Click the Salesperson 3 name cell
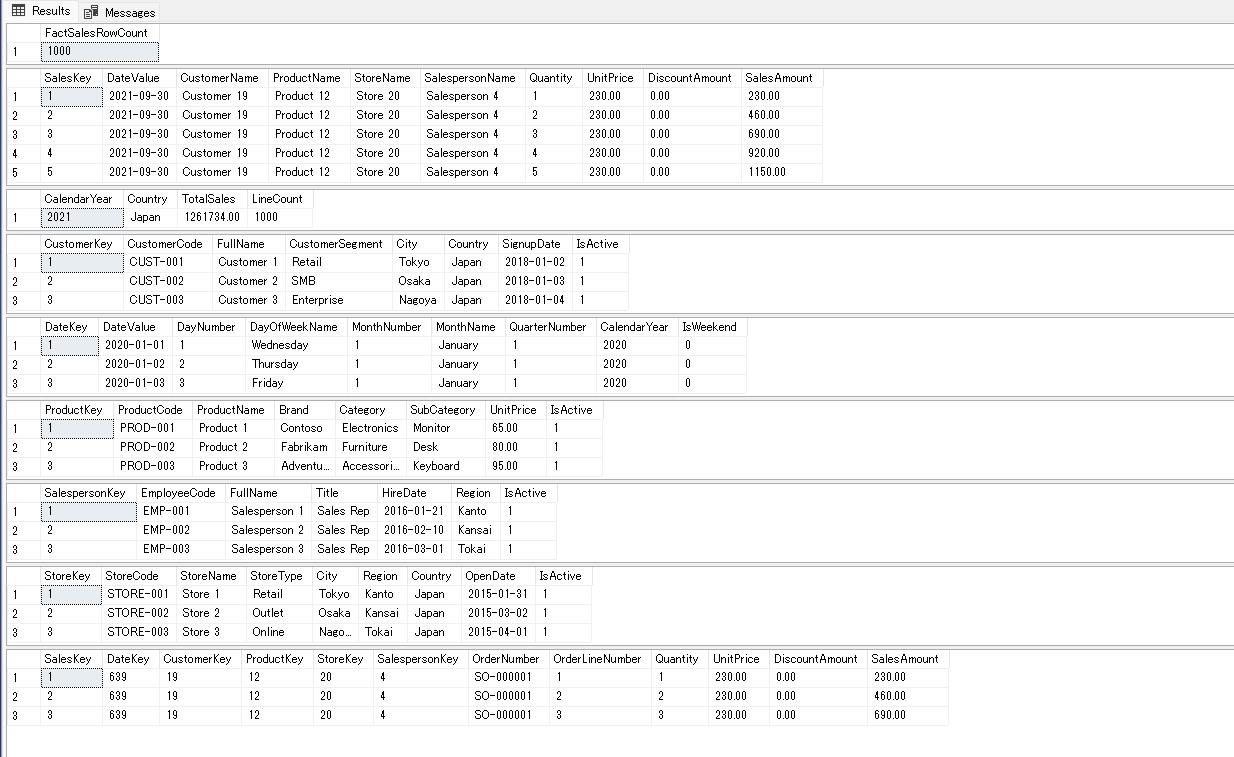 tap(268, 549)
